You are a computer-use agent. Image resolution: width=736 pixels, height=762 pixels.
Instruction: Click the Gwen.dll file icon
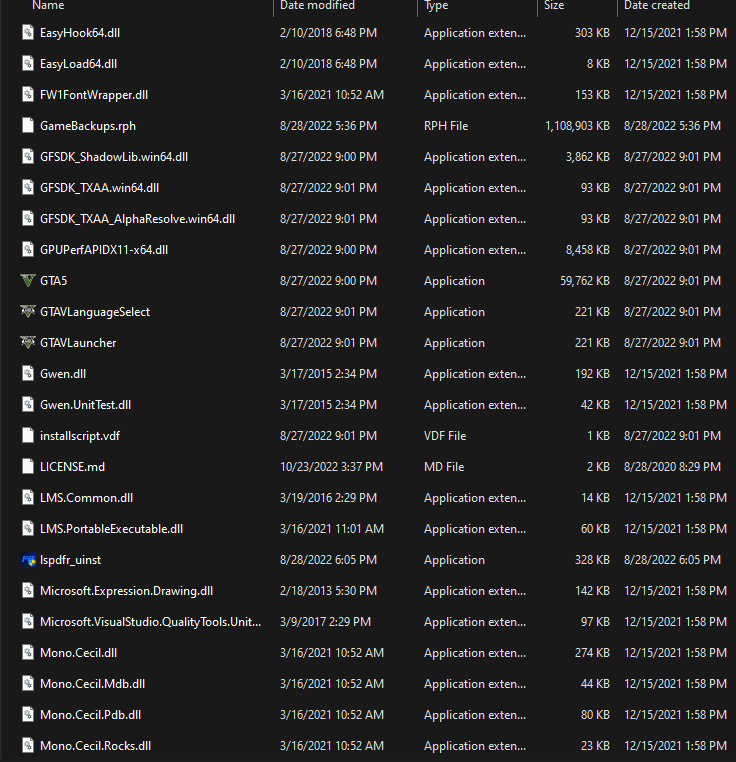pyautogui.click(x=28, y=374)
